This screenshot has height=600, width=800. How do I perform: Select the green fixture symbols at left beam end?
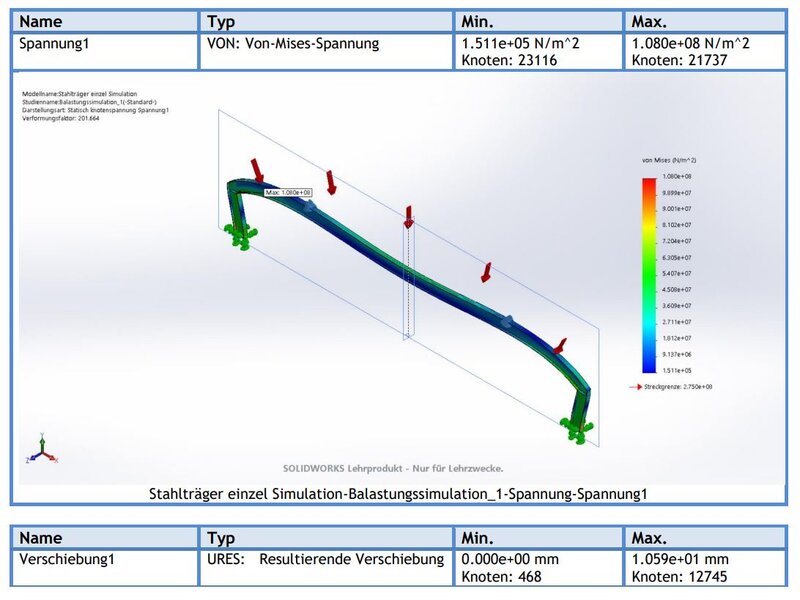[240, 234]
